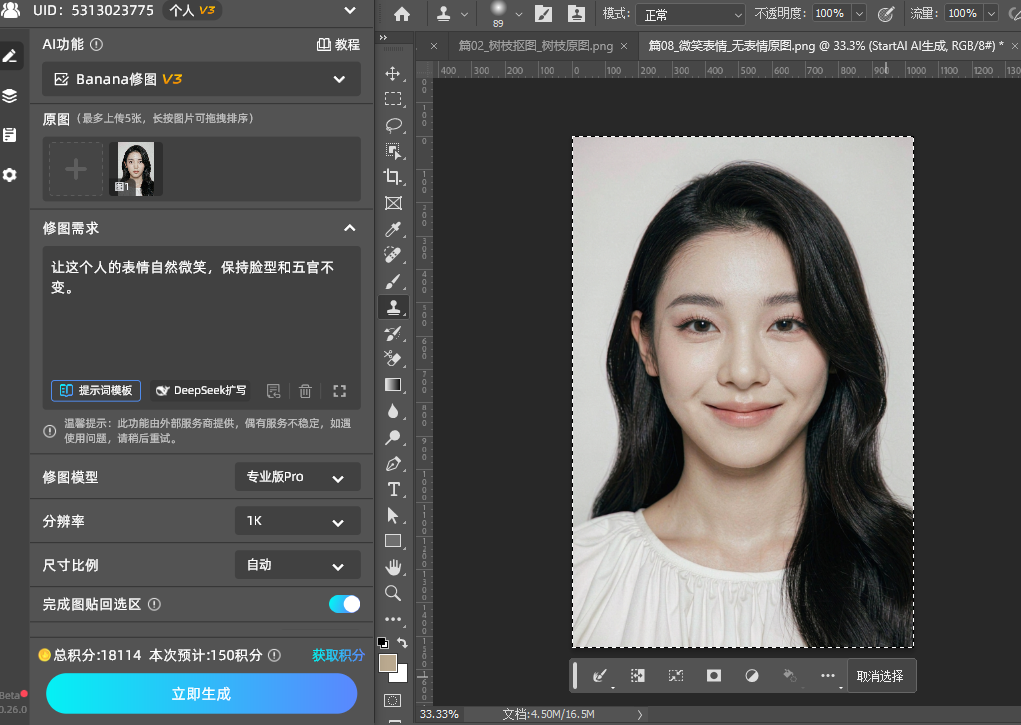Open the Edit Toolbar three-dots menu
The image size is (1021, 725).
[393, 619]
